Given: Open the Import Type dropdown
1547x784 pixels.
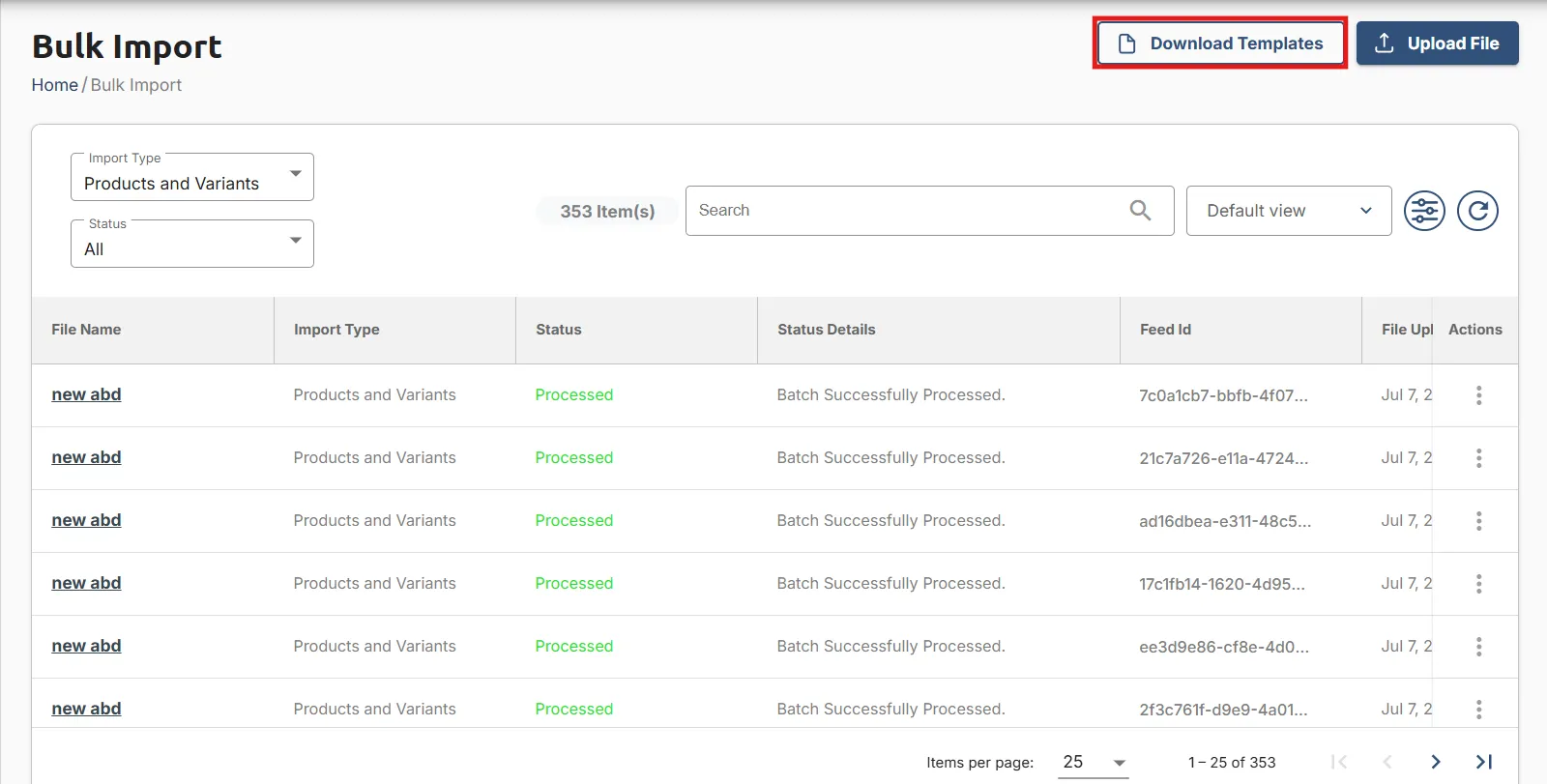Looking at the screenshot, I should (x=192, y=177).
